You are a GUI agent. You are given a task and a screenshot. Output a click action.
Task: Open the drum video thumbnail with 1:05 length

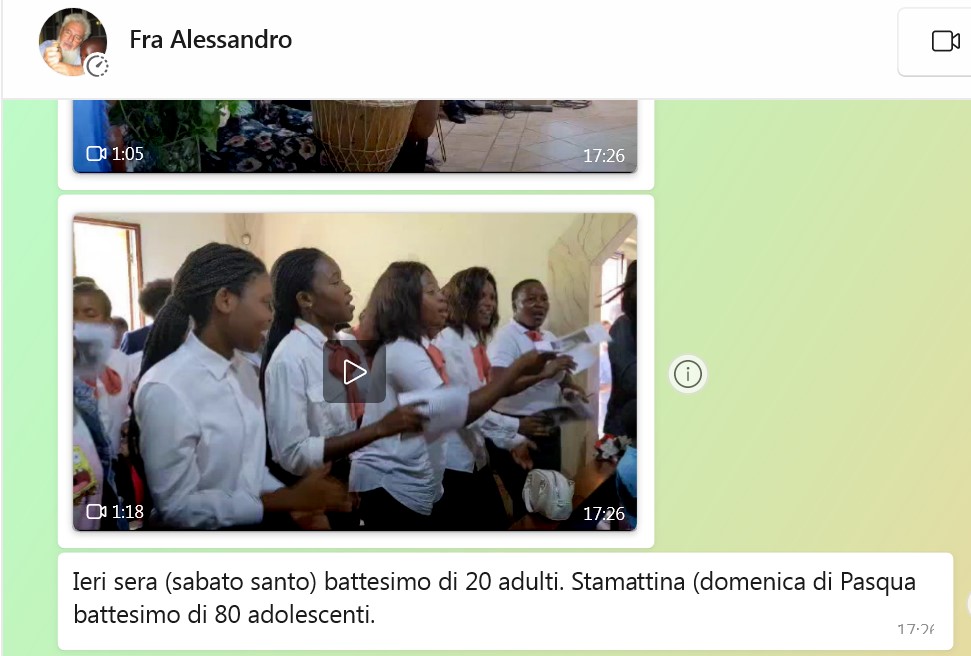pos(355,136)
